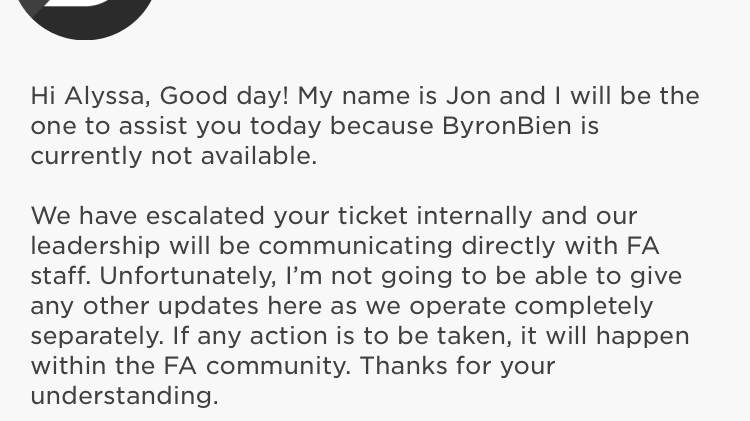Click the text "currently not available."
The width and height of the screenshot is (750, 421).
(173, 157)
